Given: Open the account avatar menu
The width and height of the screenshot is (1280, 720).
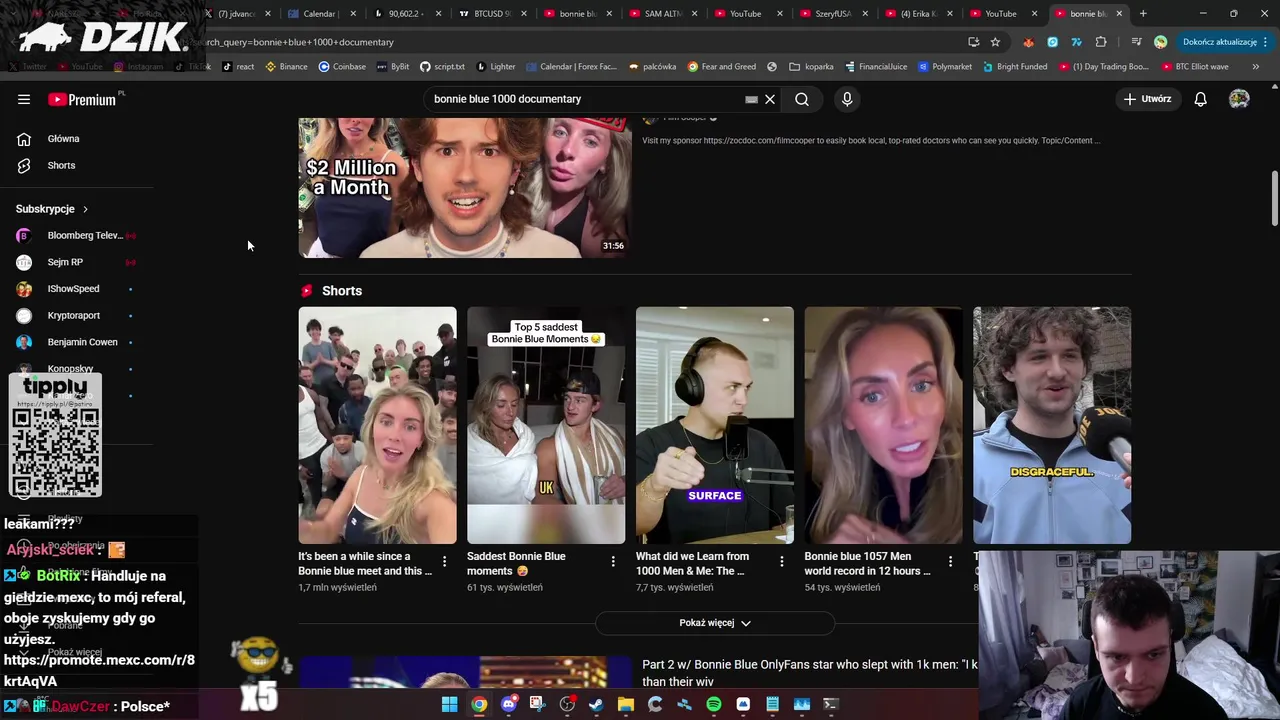Looking at the screenshot, I should [1239, 99].
